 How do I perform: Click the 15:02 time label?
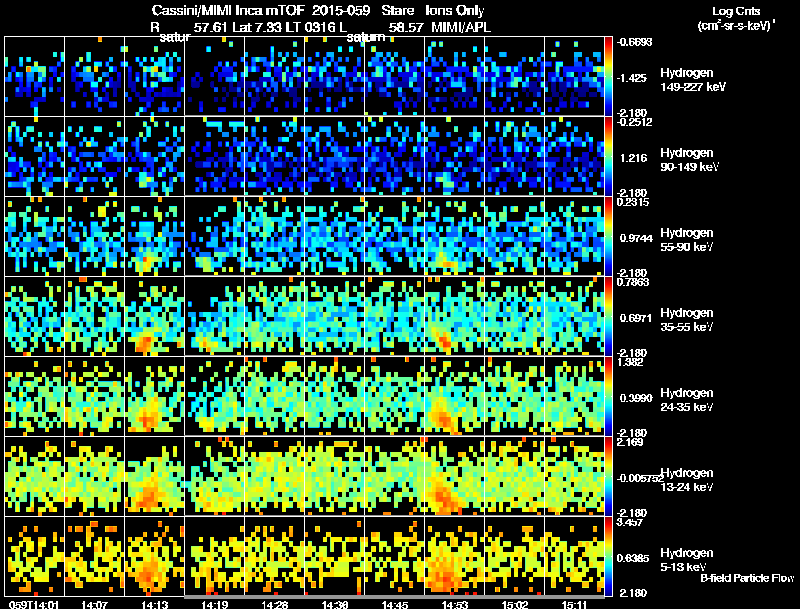515,605
